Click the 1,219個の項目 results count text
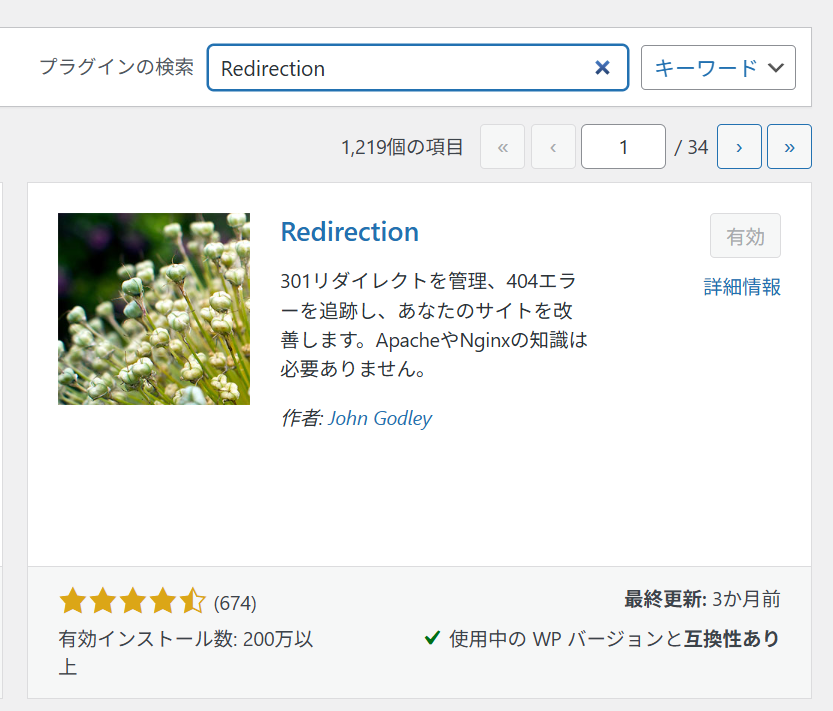Image resolution: width=833 pixels, height=711 pixels. [402, 147]
